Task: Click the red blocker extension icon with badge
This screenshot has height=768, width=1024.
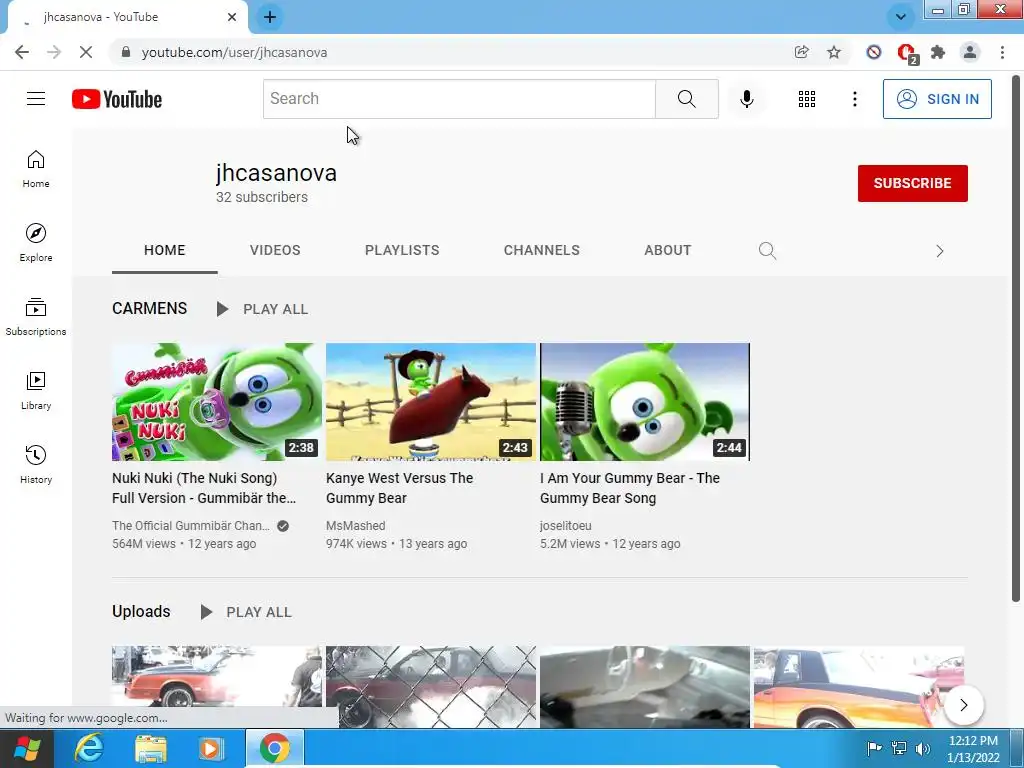Action: pyautogui.click(x=907, y=54)
